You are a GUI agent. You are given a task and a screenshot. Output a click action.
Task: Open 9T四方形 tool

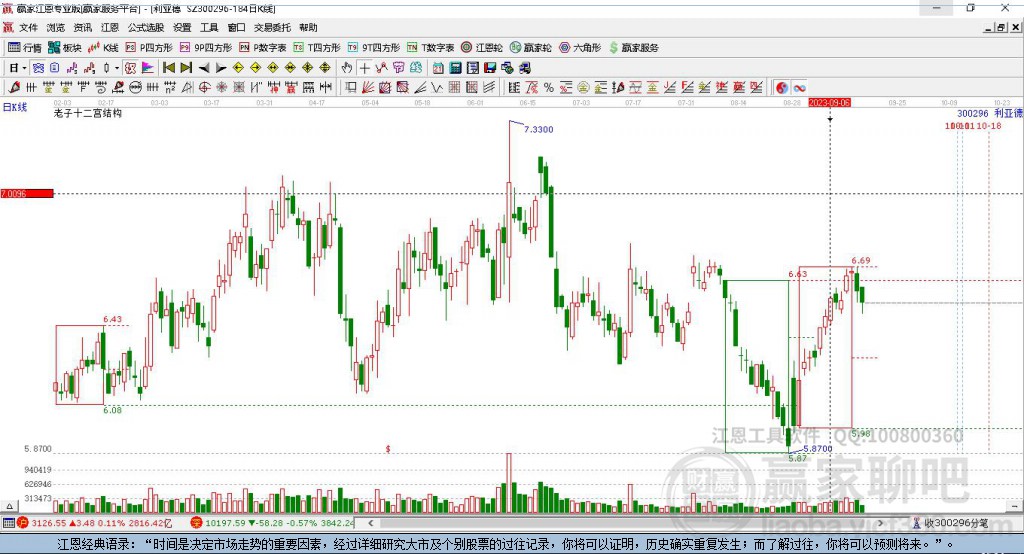point(374,48)
